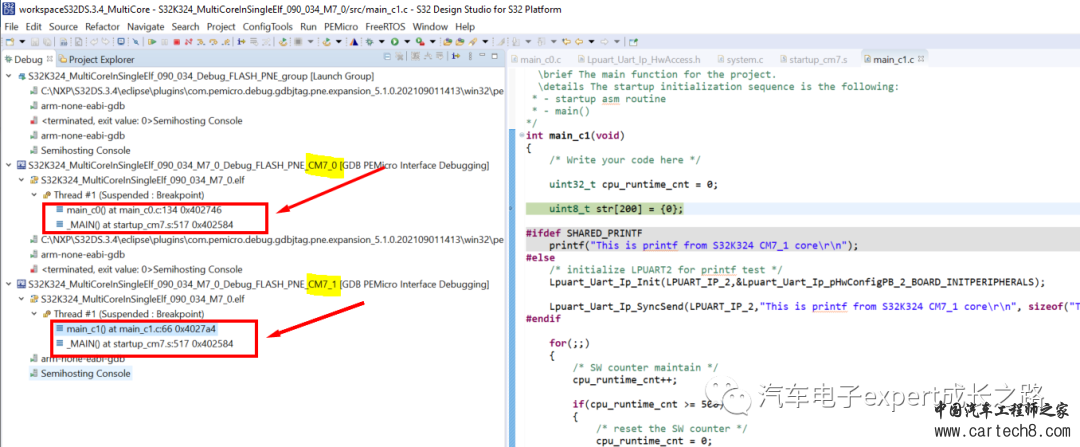This screenshot has width=1080, height=447.
Task: Open the New dropdown arrow in the toolbar
Action: 22,41
